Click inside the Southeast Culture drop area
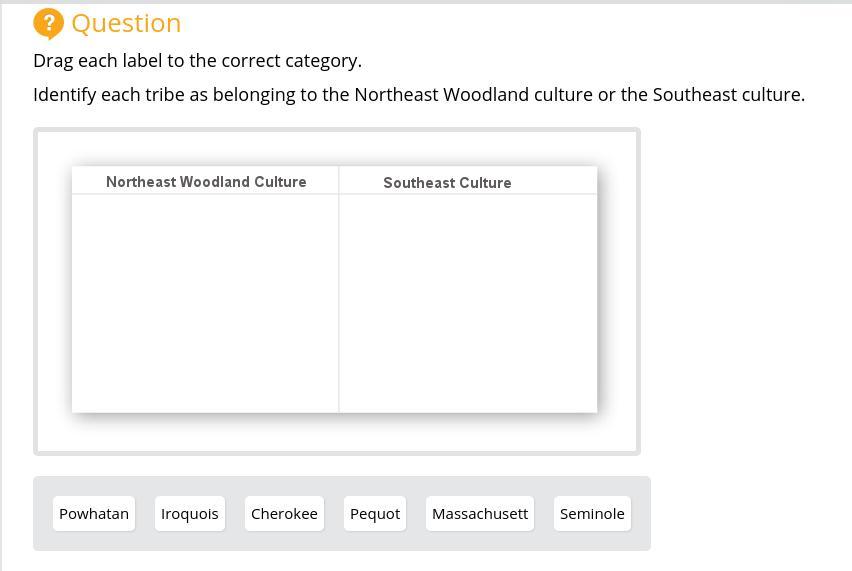852x571 pixels. coord(468,302)
